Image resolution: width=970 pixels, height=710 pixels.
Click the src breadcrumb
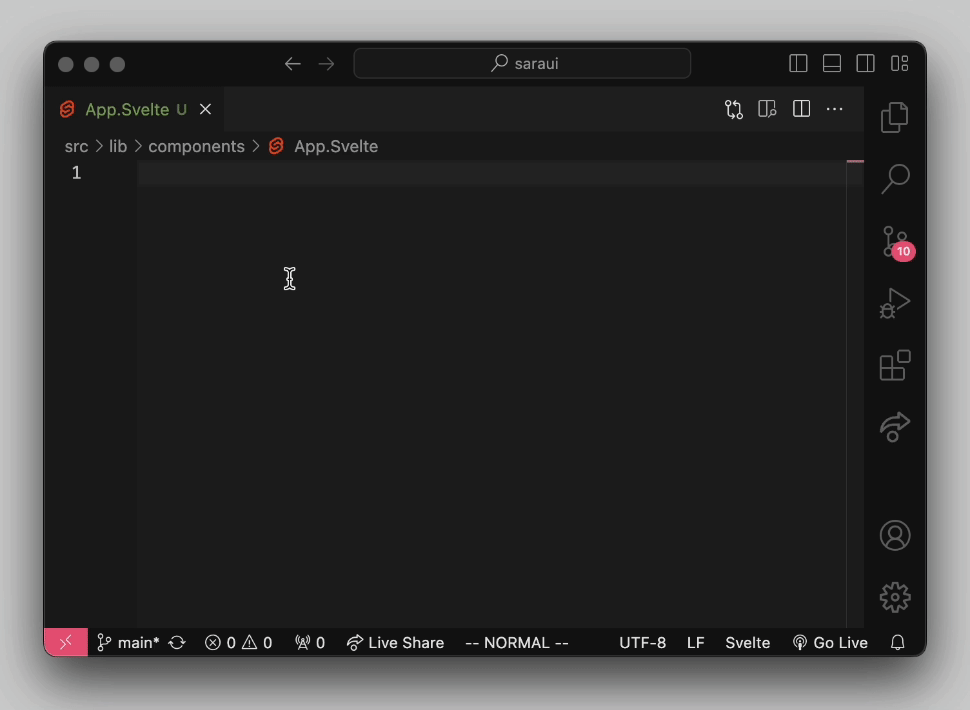tap(76, 147)
